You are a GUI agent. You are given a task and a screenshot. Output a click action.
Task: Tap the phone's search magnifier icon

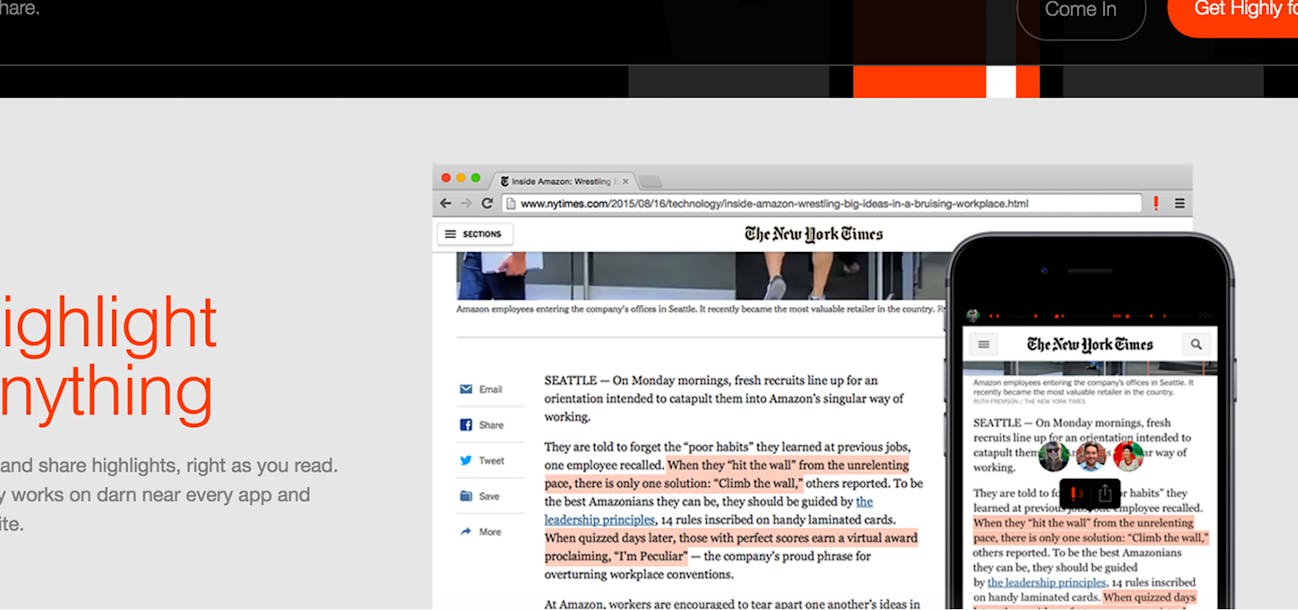pyautogui.click(x=1196, y=344)
